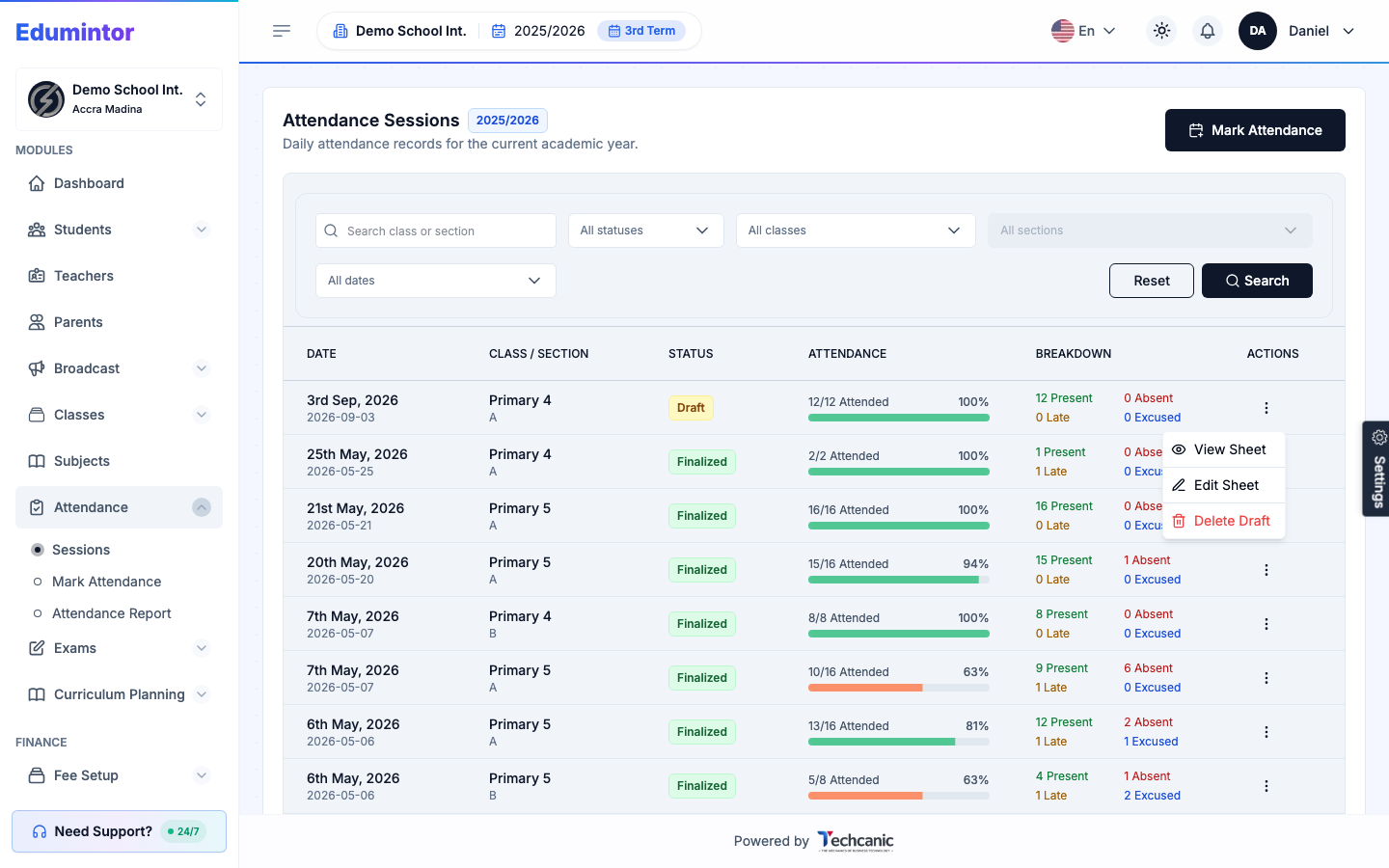
Task: Open notifications bell icon
Action: click(1208, 31)
